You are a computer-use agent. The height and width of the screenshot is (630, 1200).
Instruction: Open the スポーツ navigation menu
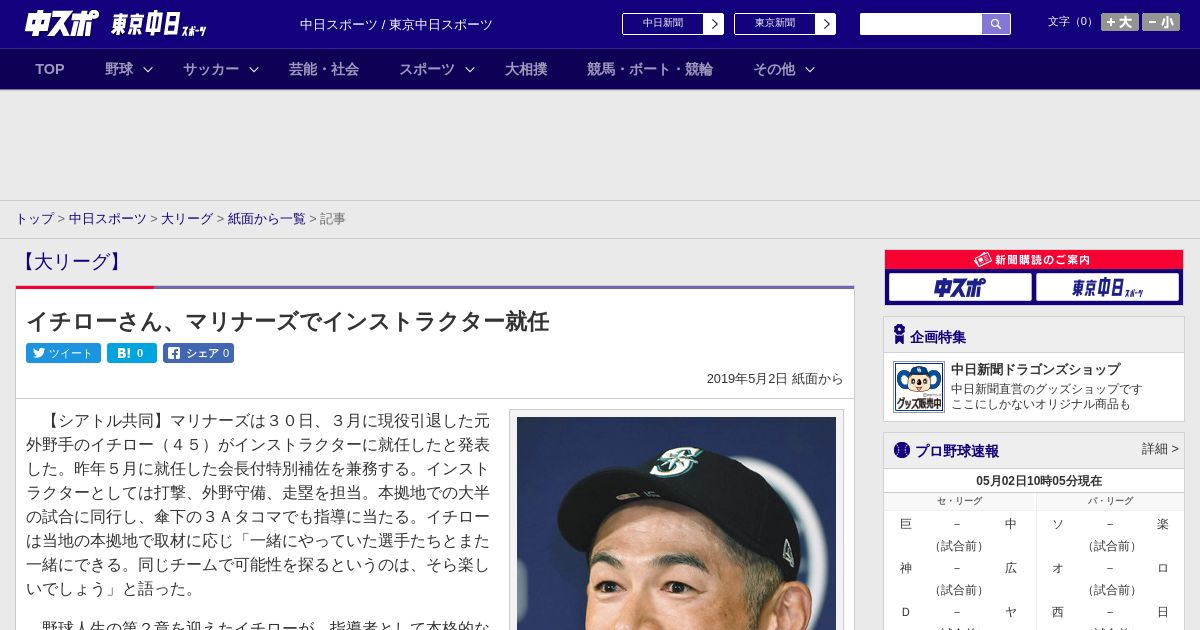(427, 69)
